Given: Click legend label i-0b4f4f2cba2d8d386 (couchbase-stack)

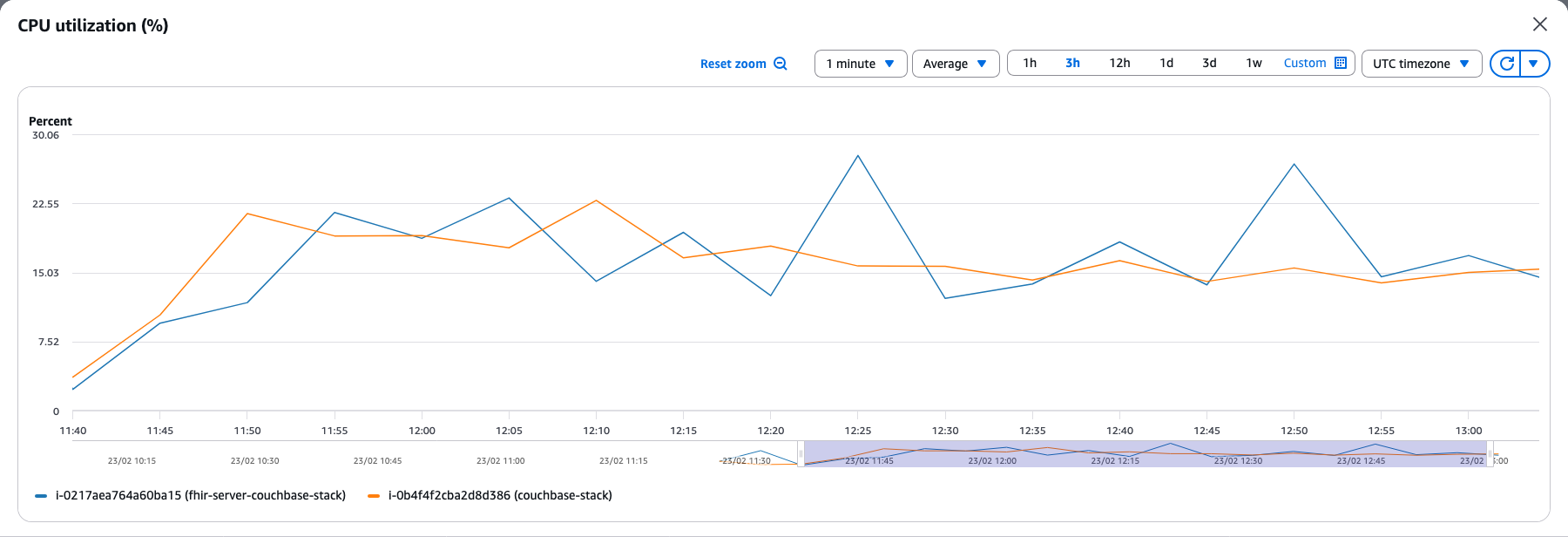Looking at the screenshot, I should click(x=500, y=495).
